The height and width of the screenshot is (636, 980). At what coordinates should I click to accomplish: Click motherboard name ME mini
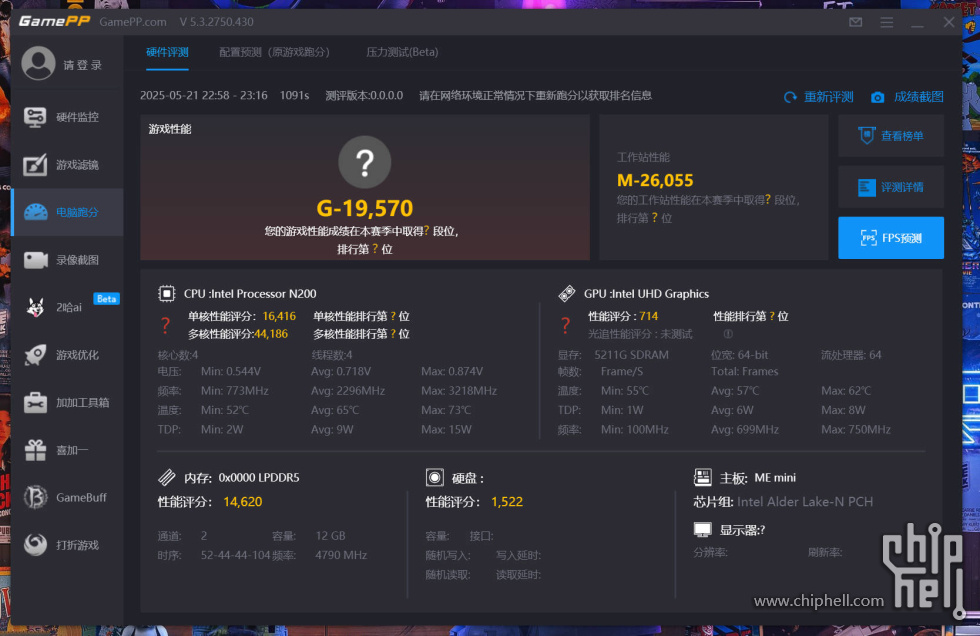click(775, 478)
